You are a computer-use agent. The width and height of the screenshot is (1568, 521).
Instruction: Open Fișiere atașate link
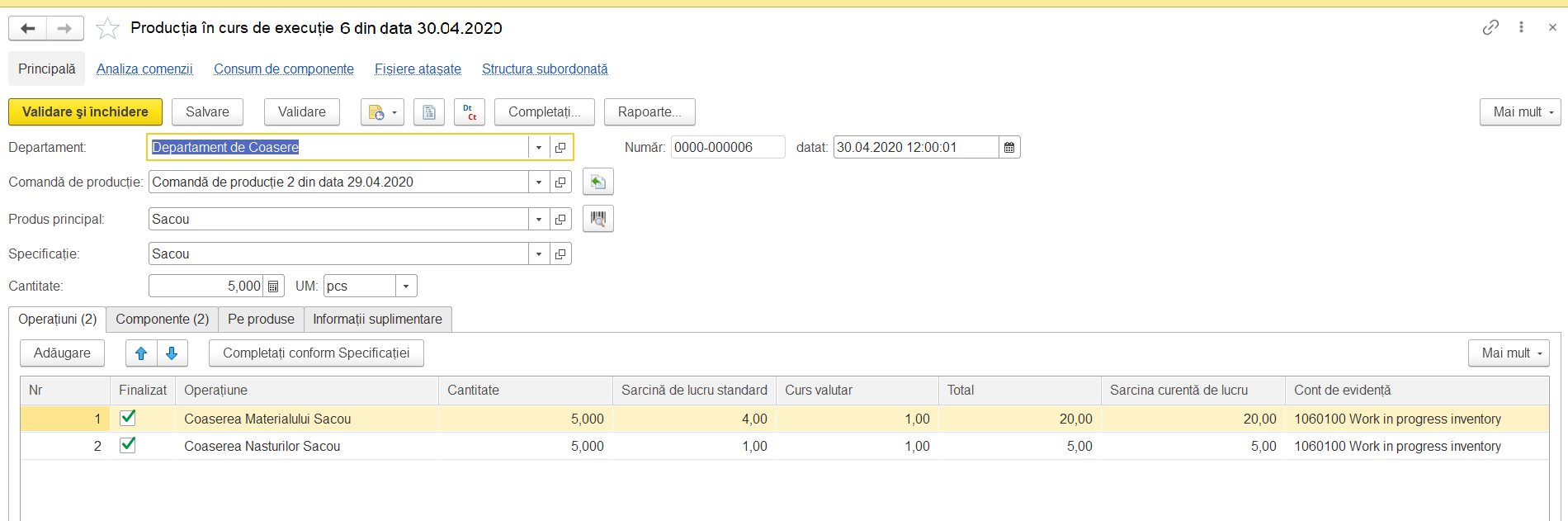418,69
